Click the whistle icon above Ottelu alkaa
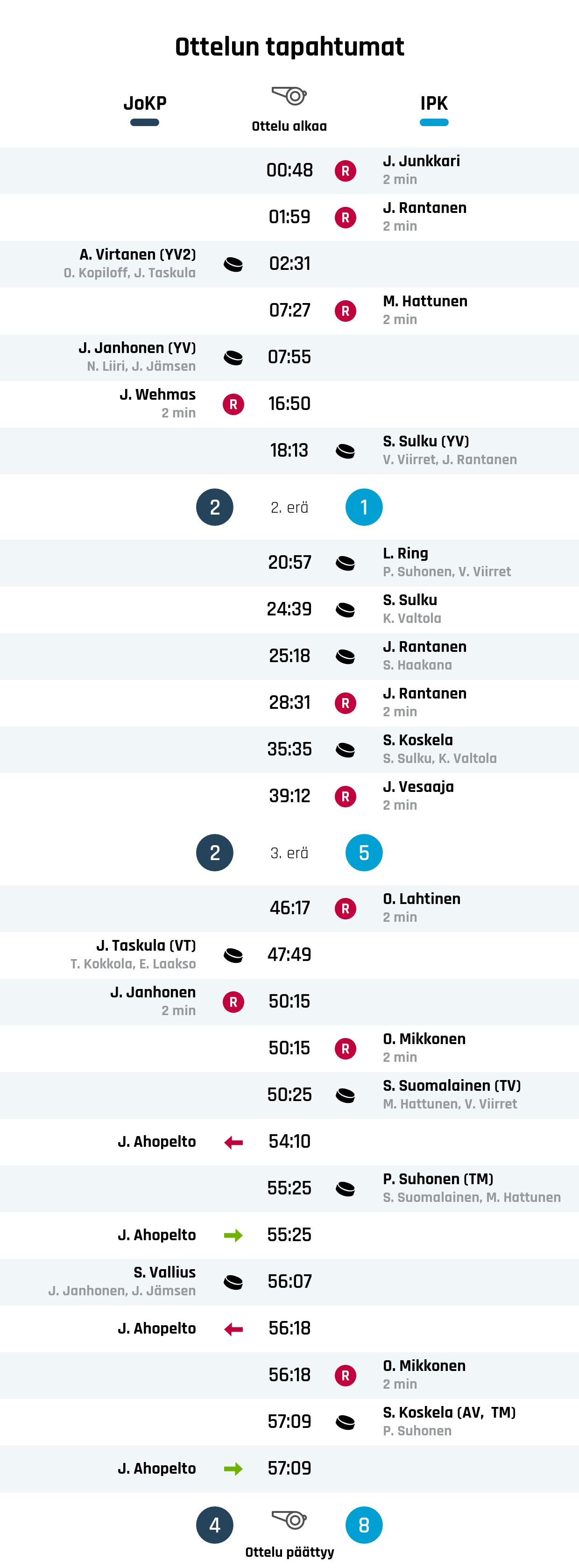The height and width of the screenshot is (1568, 579). click(289, 96)
